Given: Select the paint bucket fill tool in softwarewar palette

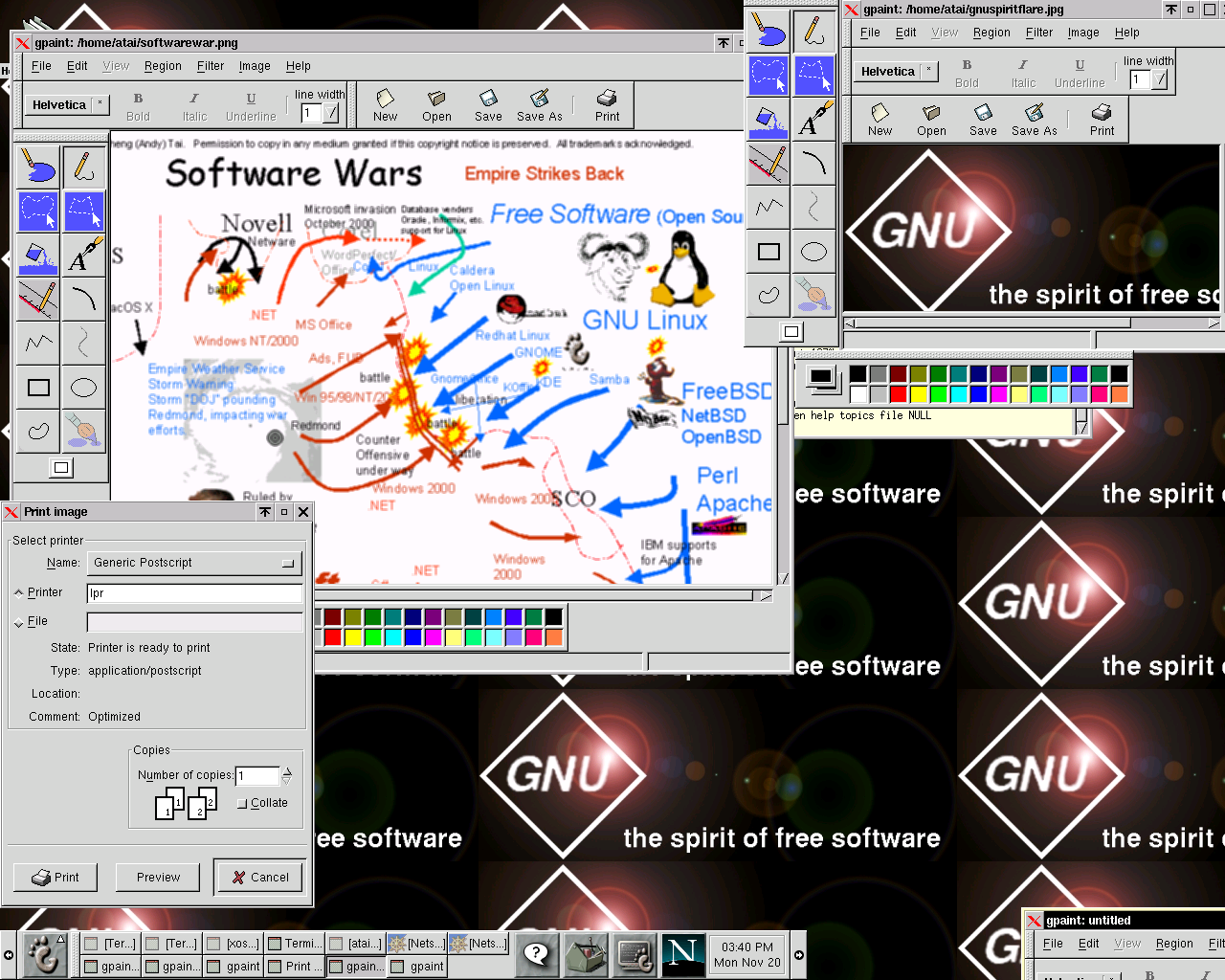Looking at the screenshot, I should (38, 256).
